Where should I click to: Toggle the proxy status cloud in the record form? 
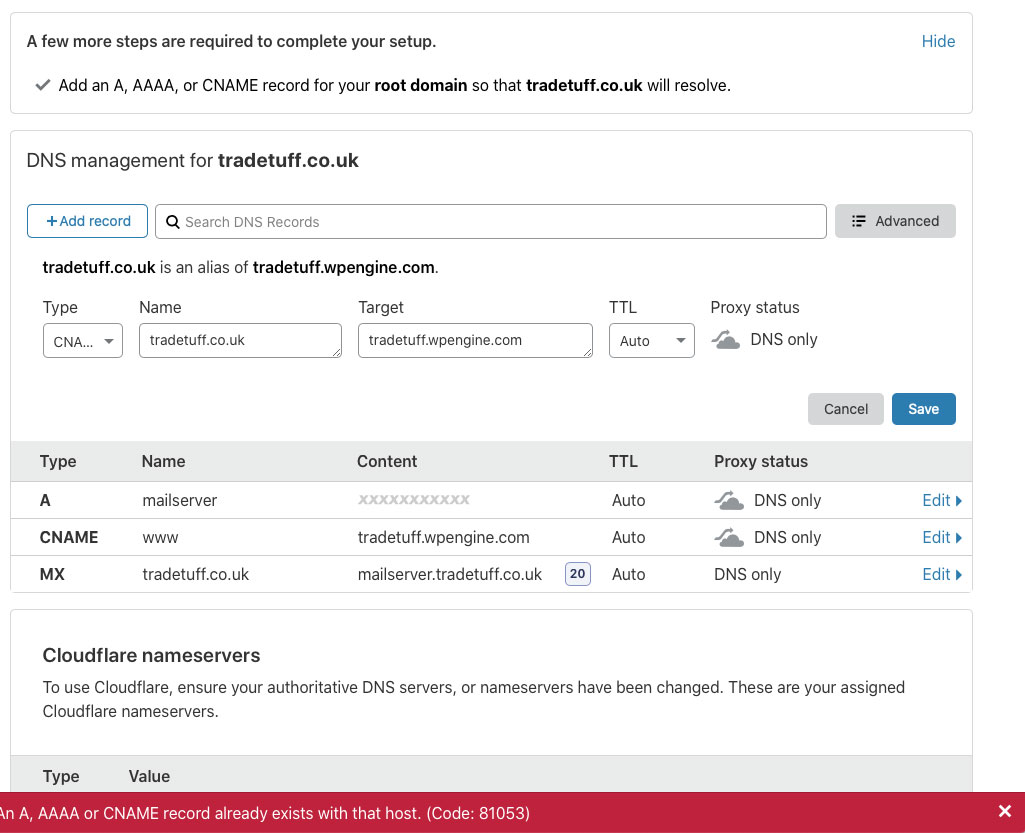coord(726,340)
